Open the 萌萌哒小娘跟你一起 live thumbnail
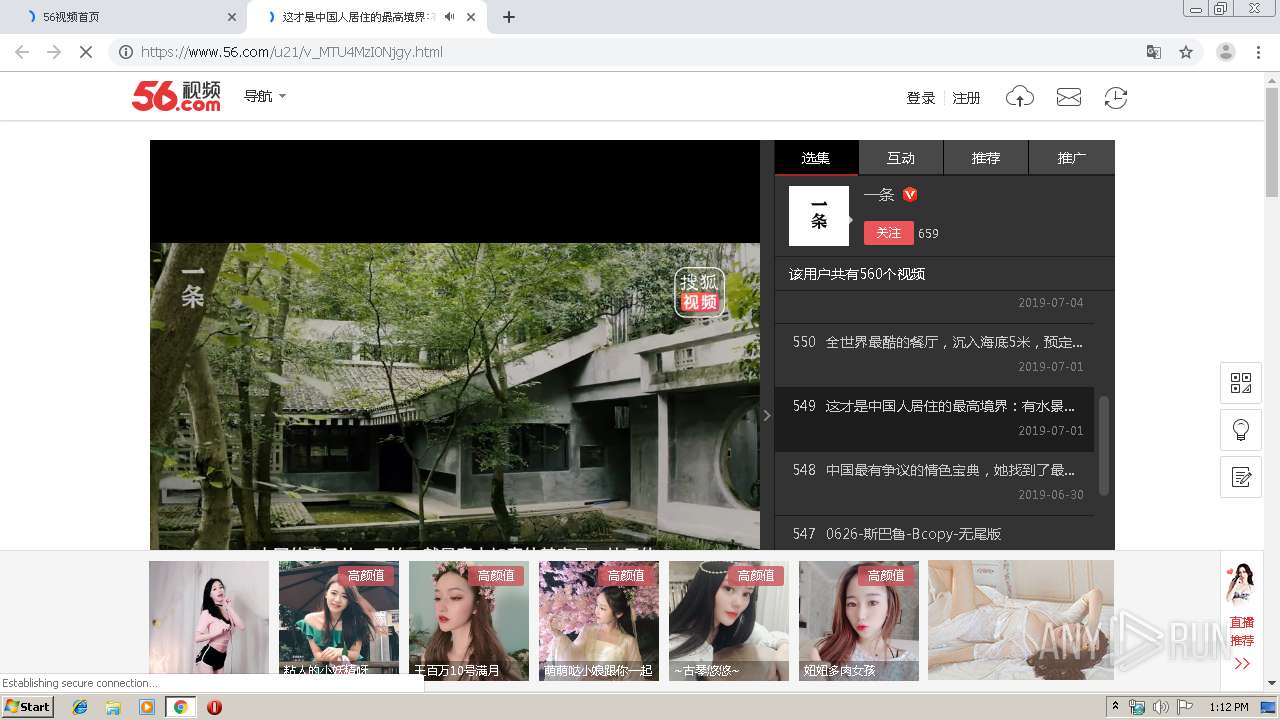 click(599, 621)
